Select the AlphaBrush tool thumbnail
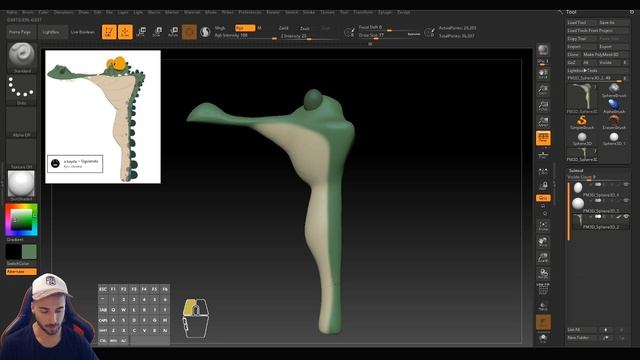This screenshot has height=360, width=640. (x=614, y=106)
